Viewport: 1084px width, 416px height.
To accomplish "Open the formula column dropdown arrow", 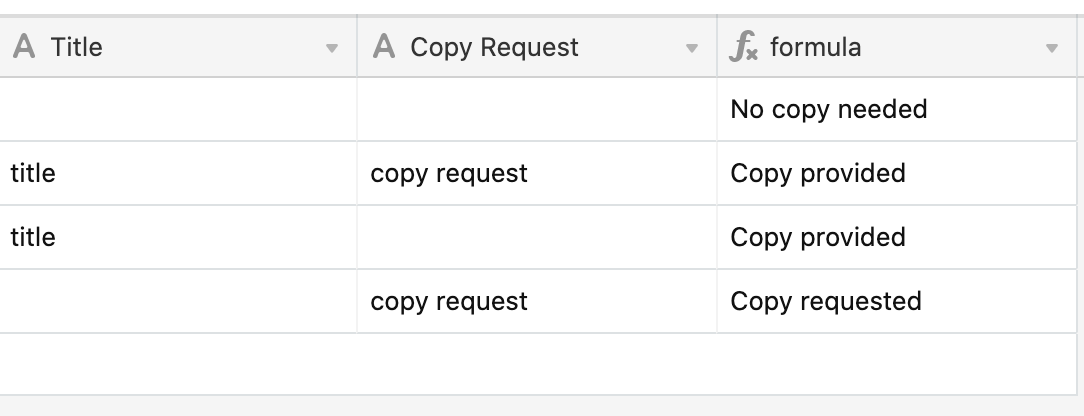I will tap(1052, 48).
